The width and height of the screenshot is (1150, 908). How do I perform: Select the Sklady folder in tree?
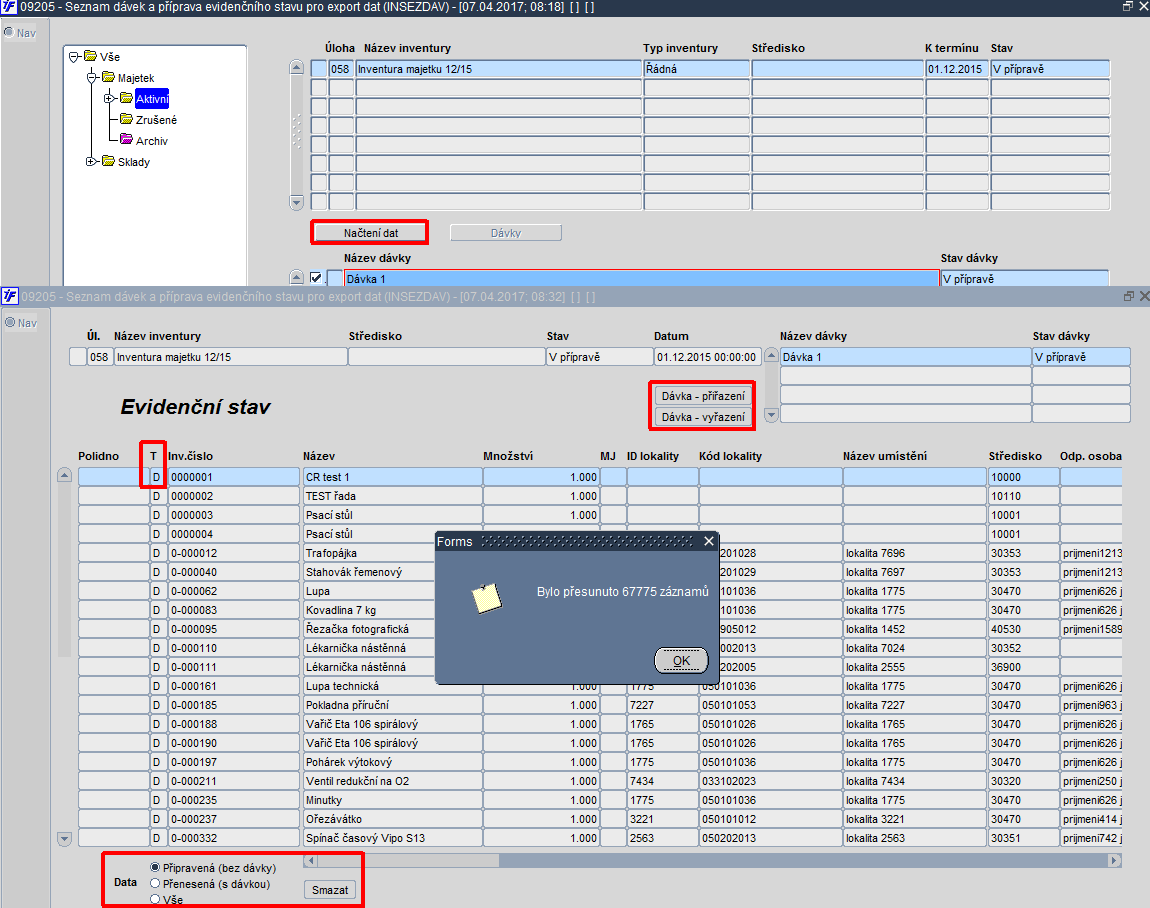click(133, 162)
